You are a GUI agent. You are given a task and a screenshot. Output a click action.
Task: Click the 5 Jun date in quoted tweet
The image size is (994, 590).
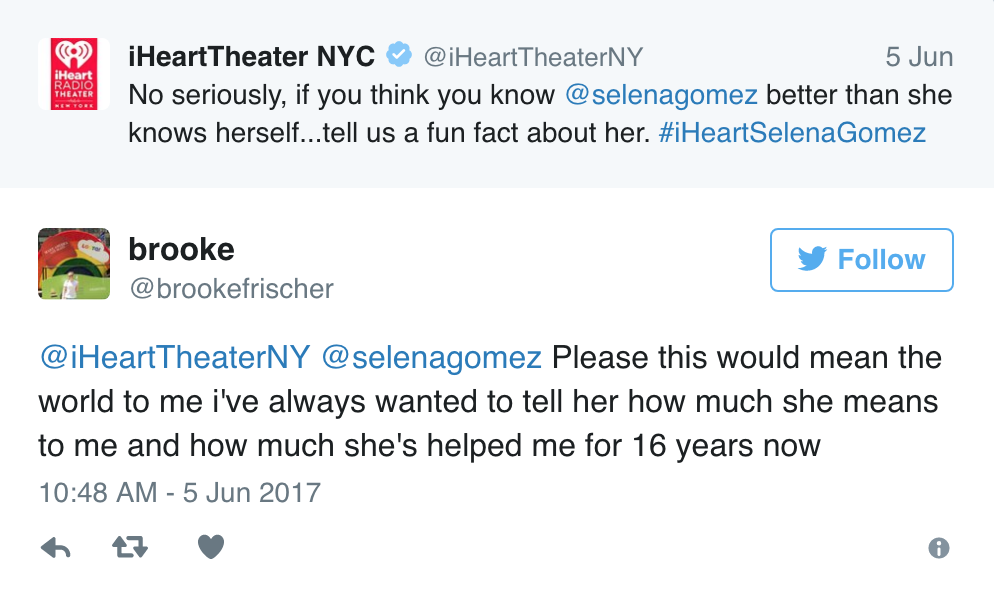(x=919, y=57)
